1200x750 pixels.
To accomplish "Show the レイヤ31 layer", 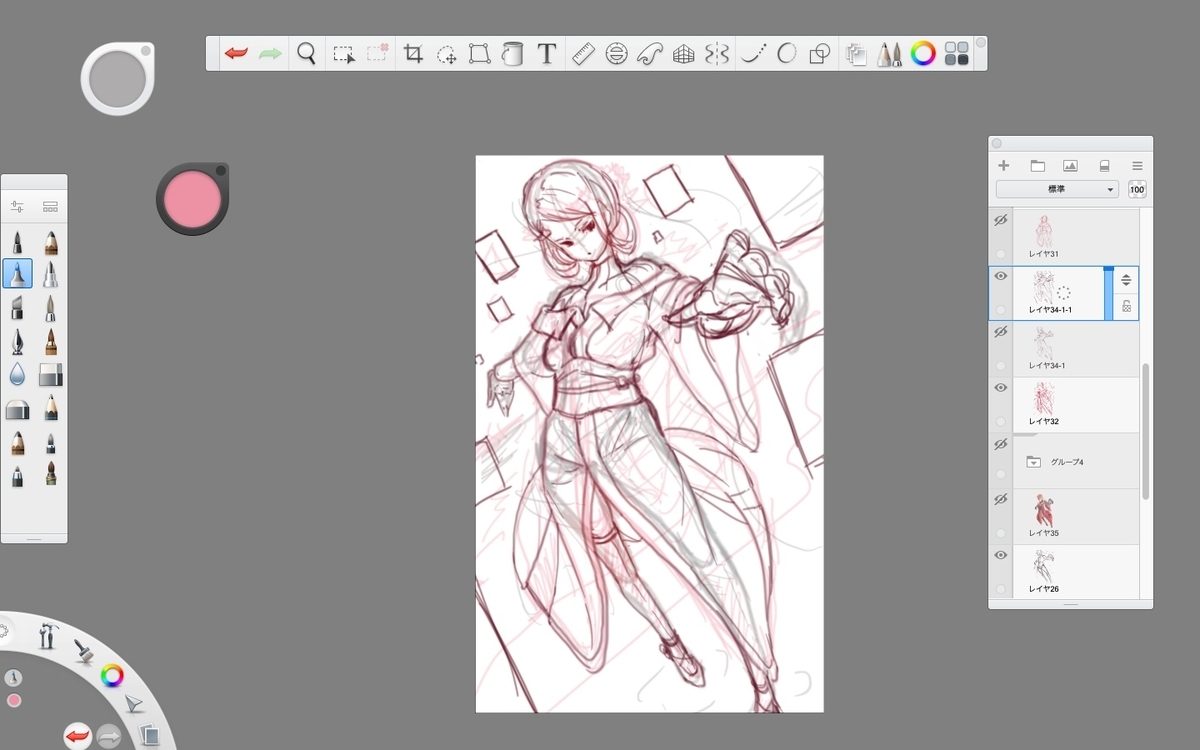I will pyautogui.click(x=1000, y=221).
